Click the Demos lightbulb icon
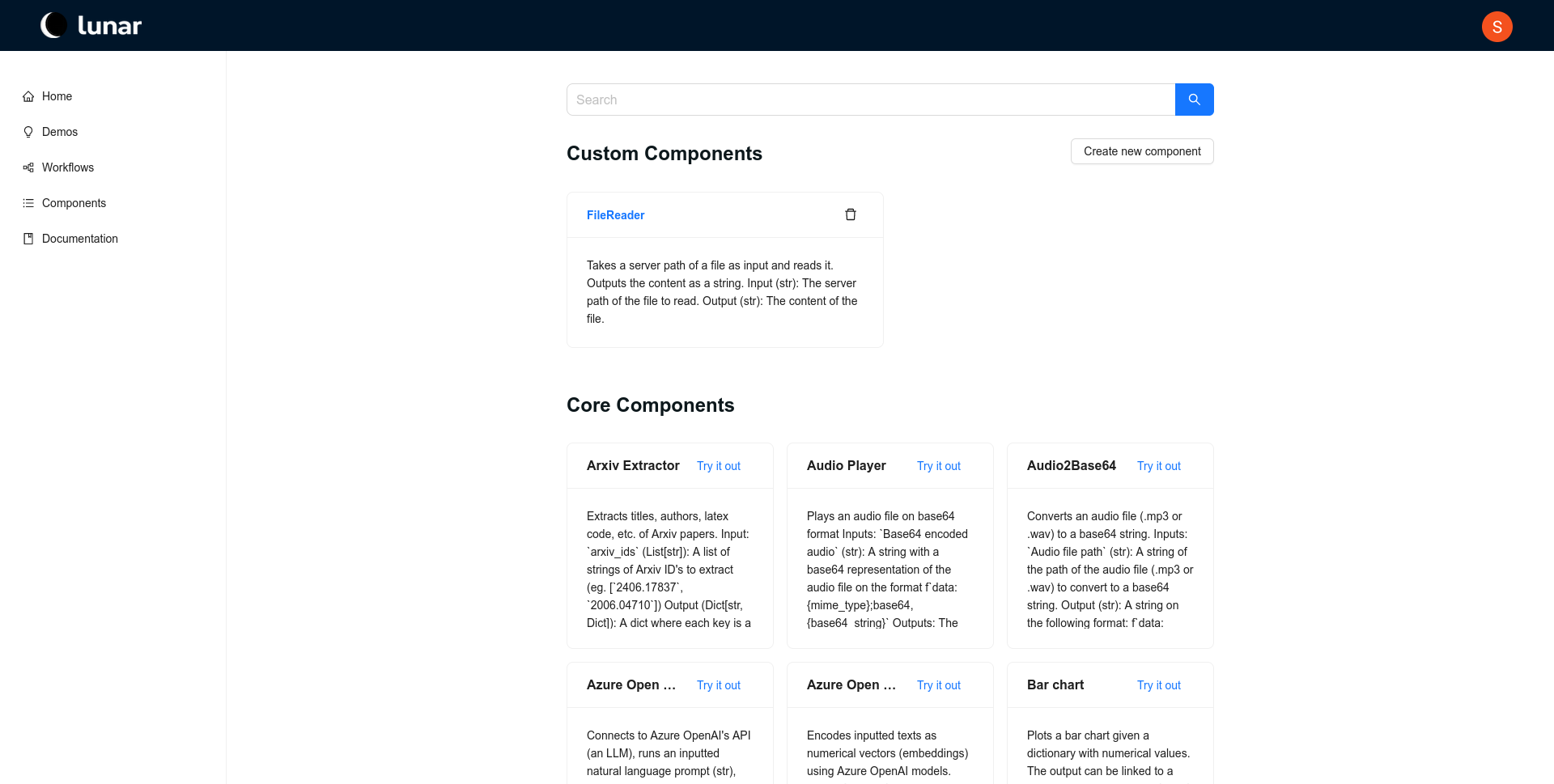The image size is (1554, 784). click(28, 132)
